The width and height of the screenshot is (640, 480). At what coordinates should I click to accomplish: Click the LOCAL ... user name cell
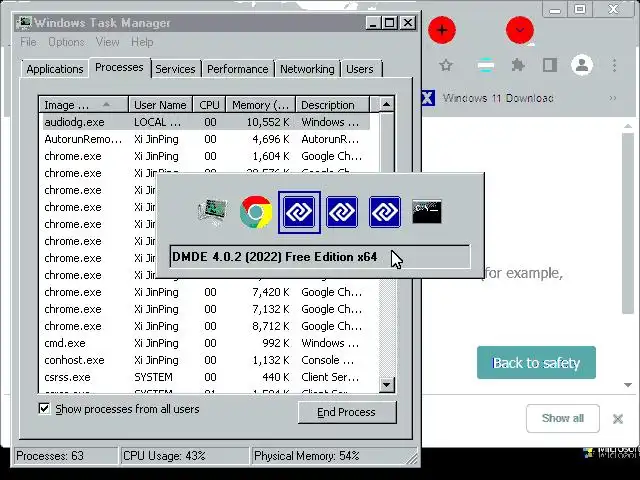point(158,122)
